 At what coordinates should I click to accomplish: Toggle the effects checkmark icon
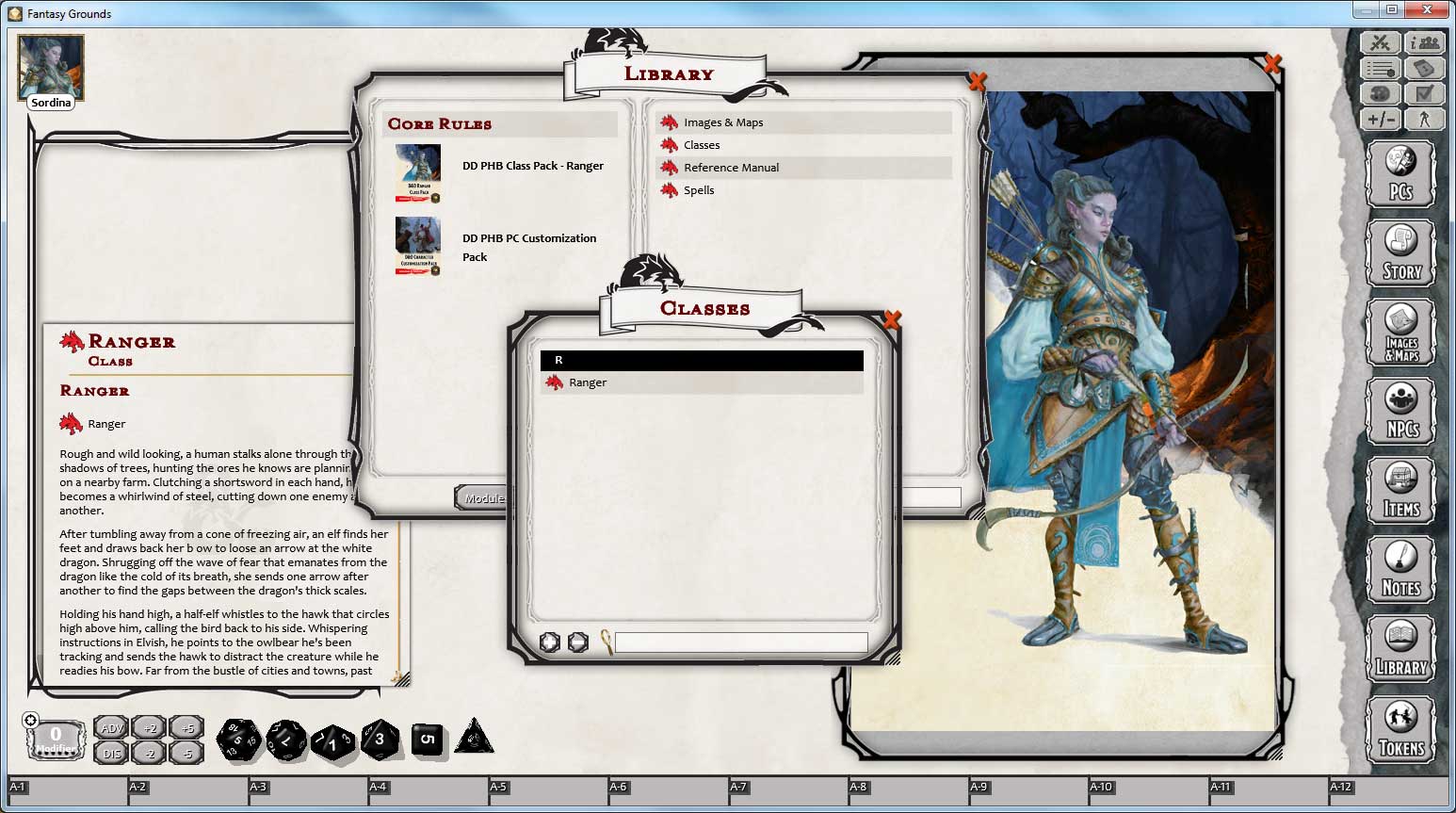pos(1425,93)
